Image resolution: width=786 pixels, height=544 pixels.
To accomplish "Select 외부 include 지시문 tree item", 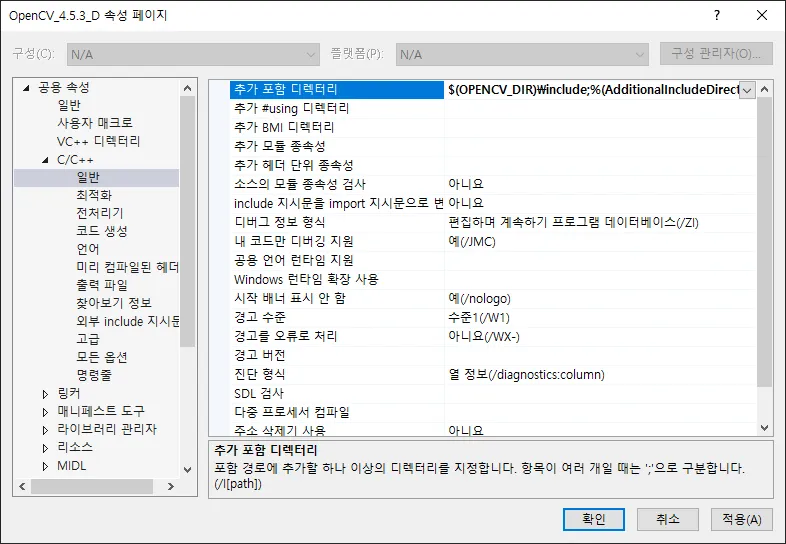I will (127, 321).
